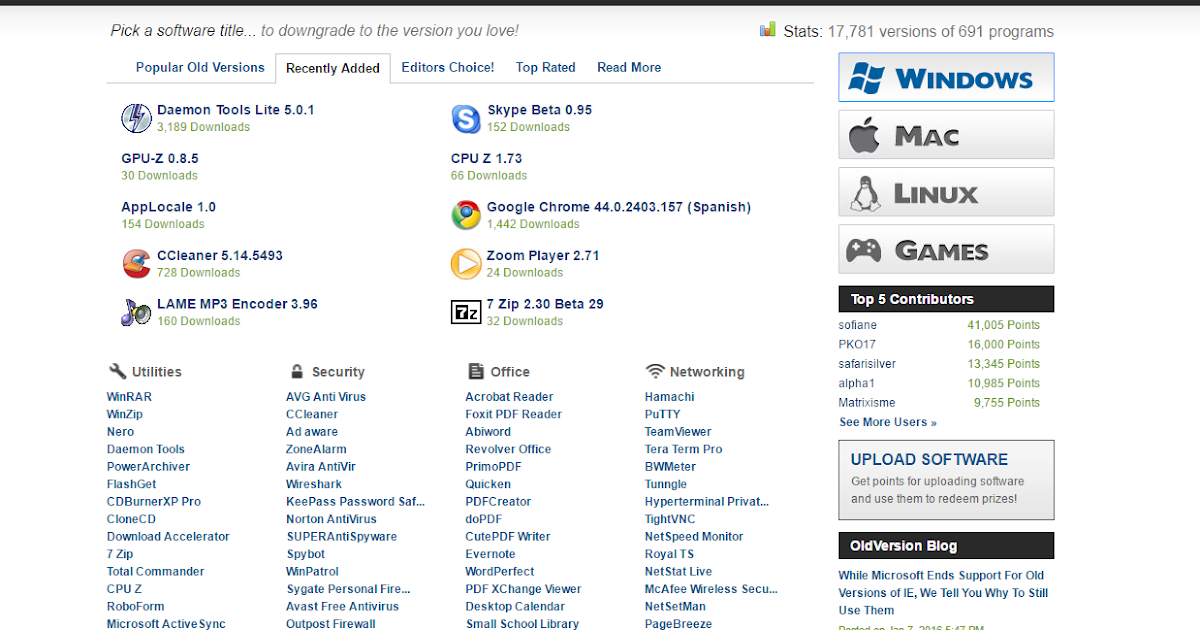The height and width of the screenshot is (630, 1200).
Task: Open Download Accelerator link
Action: [x=168, y=537]
